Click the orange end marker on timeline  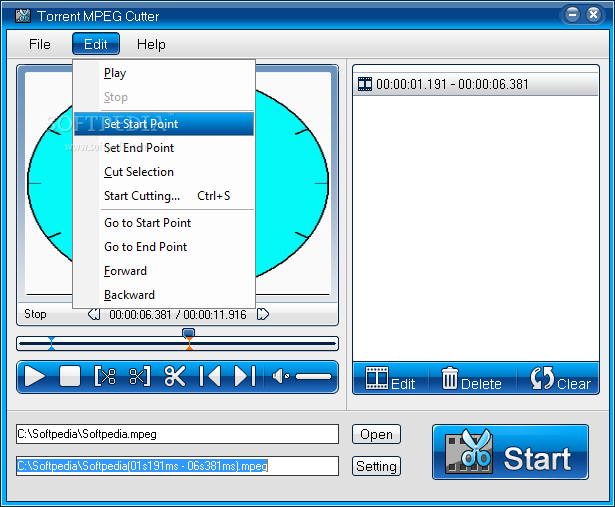tap(189, 344)
